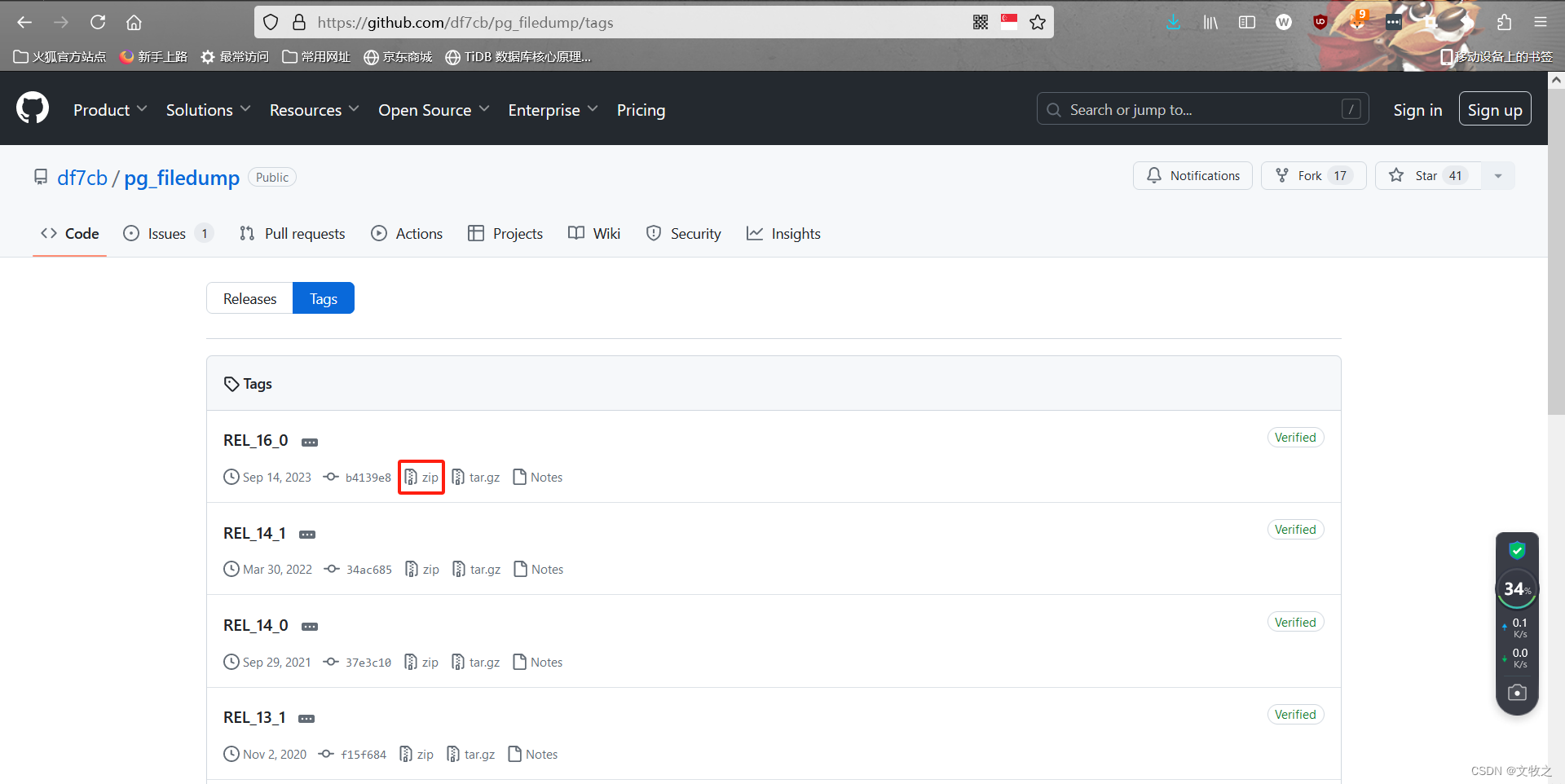Click the GitHub octocat logo

33,108
